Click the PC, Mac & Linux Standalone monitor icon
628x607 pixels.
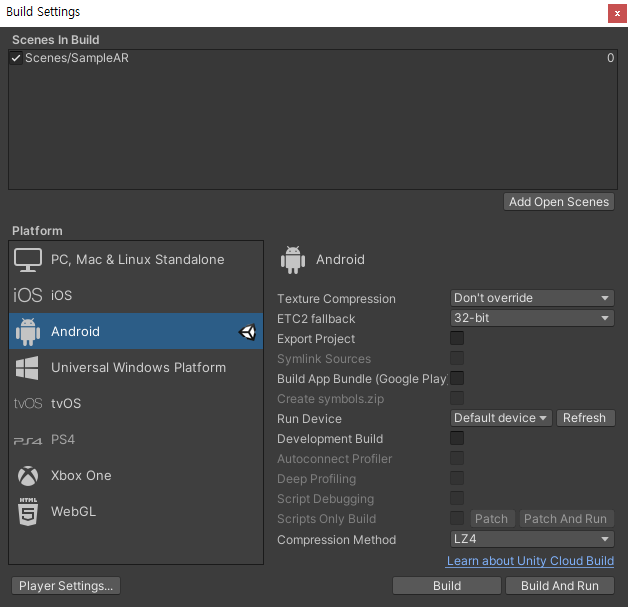pyautogui.click(x=28, y=260)
